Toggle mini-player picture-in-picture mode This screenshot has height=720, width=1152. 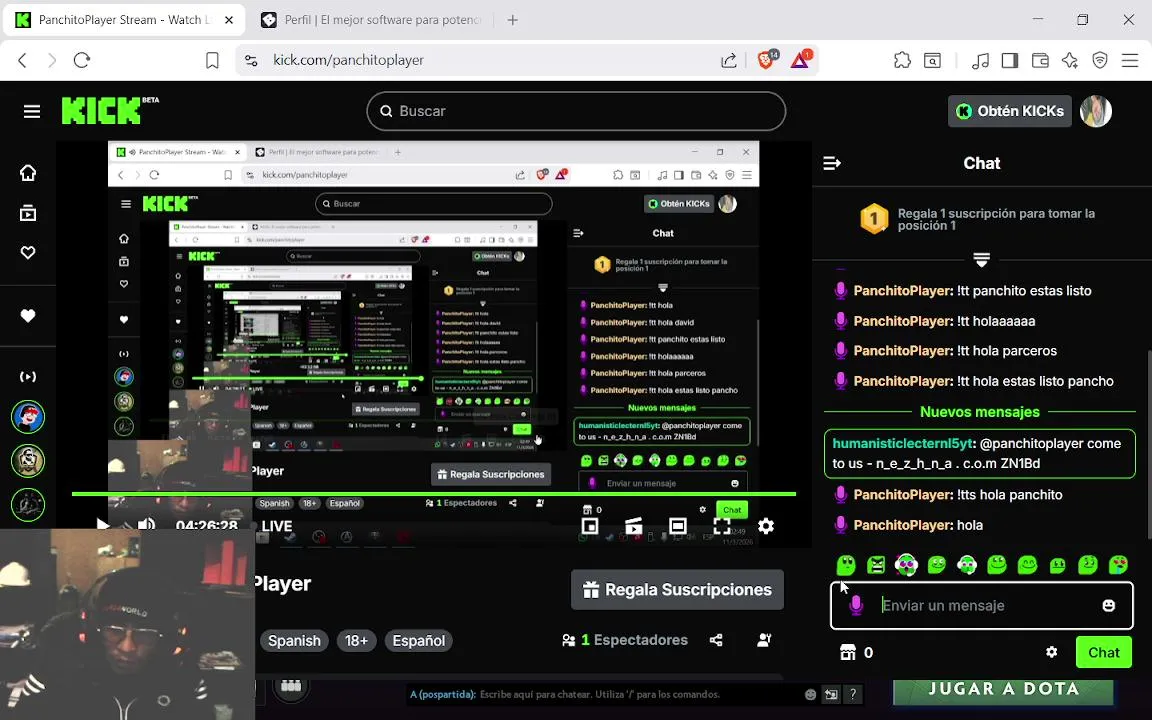point(589,526)
